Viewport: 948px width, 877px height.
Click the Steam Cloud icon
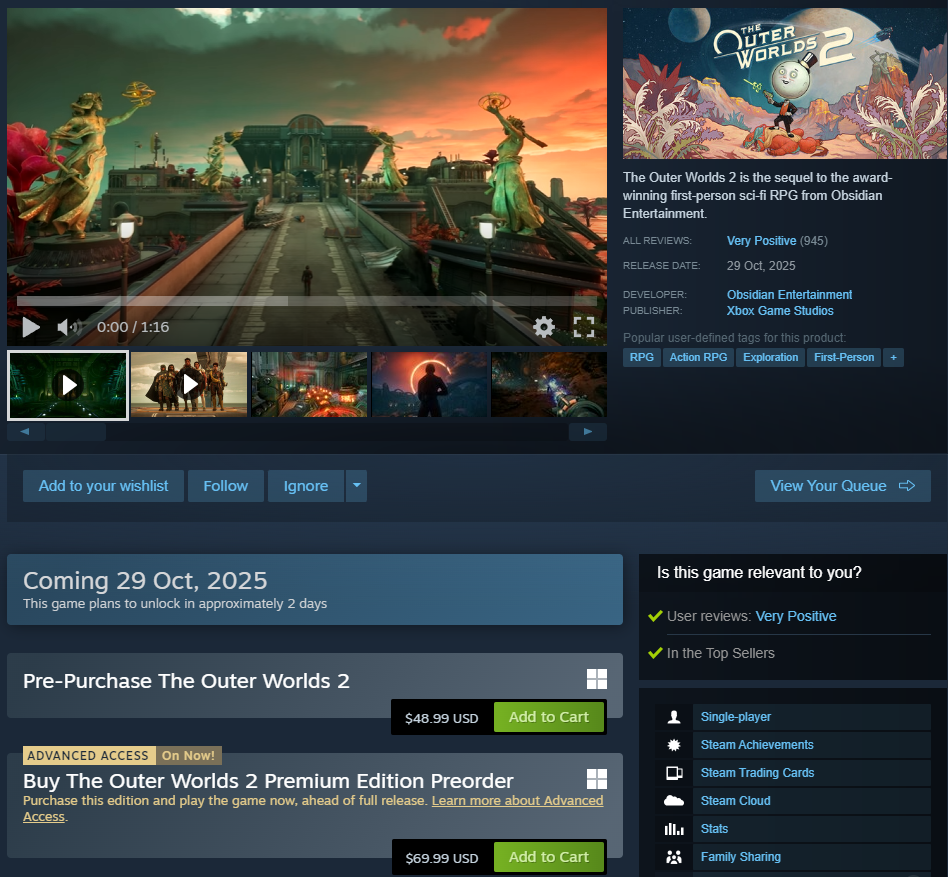[674, 801]
